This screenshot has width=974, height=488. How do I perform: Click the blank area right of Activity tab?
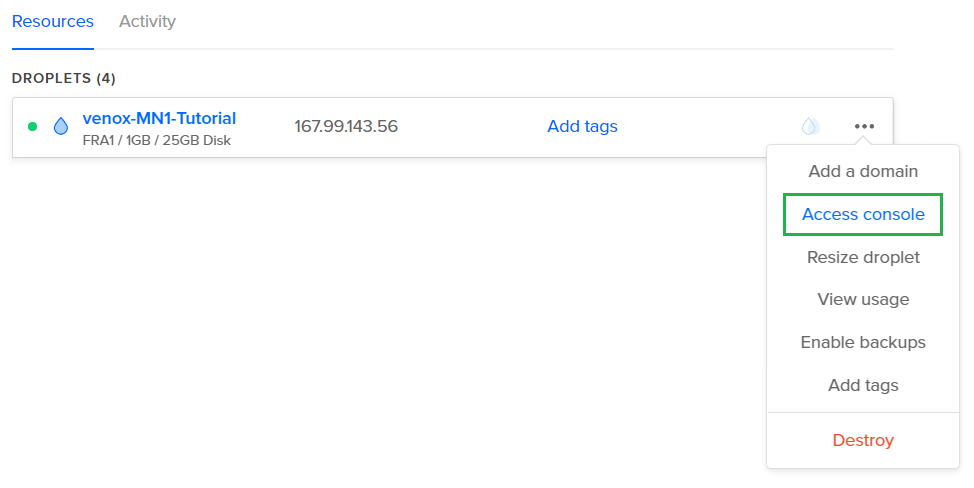point(500,21)
